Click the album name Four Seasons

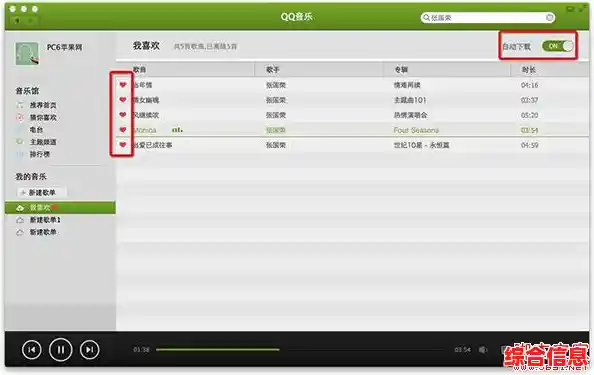pos(416,130)
